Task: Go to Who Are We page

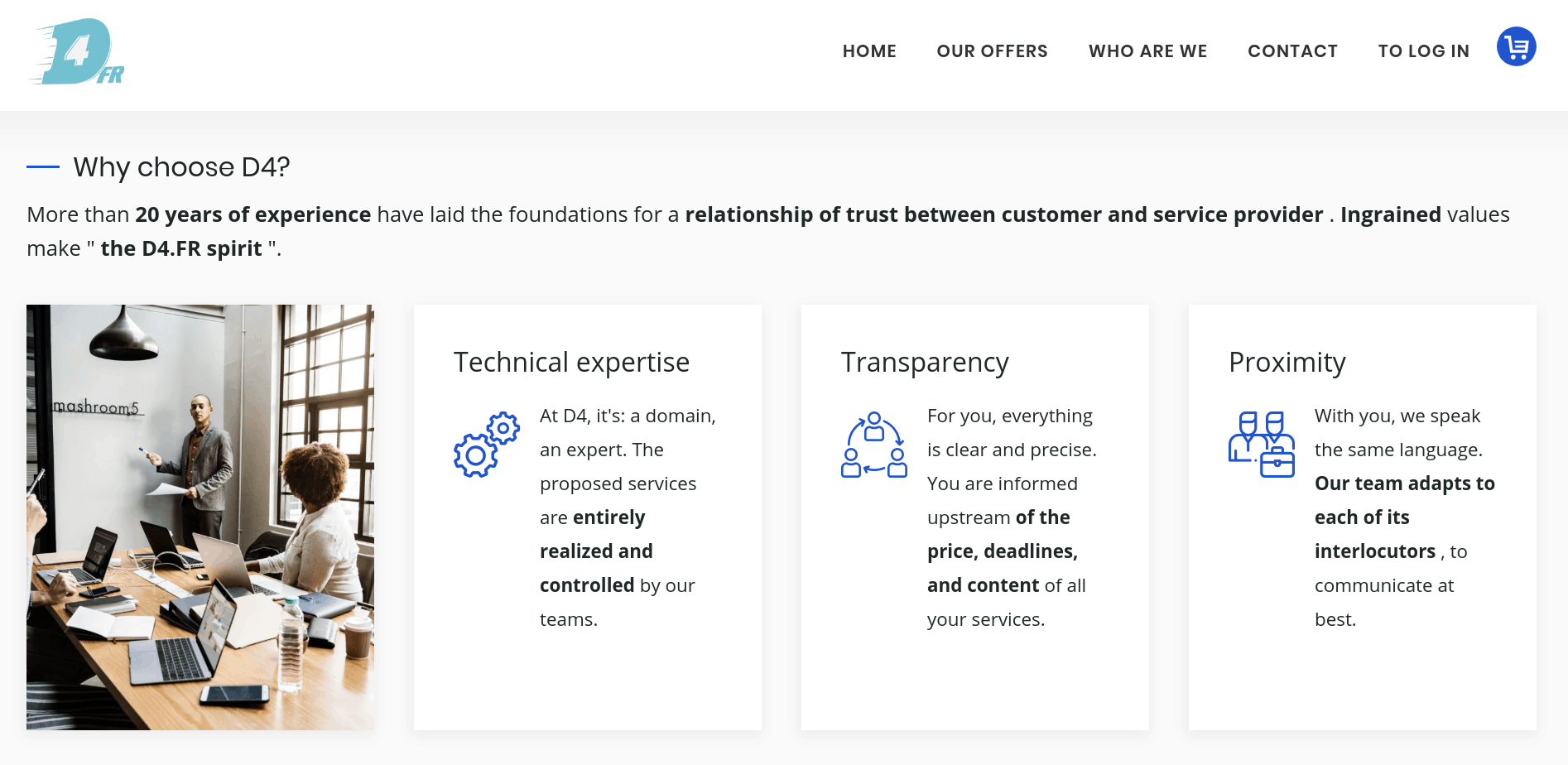Action: tap(1147, 51)
